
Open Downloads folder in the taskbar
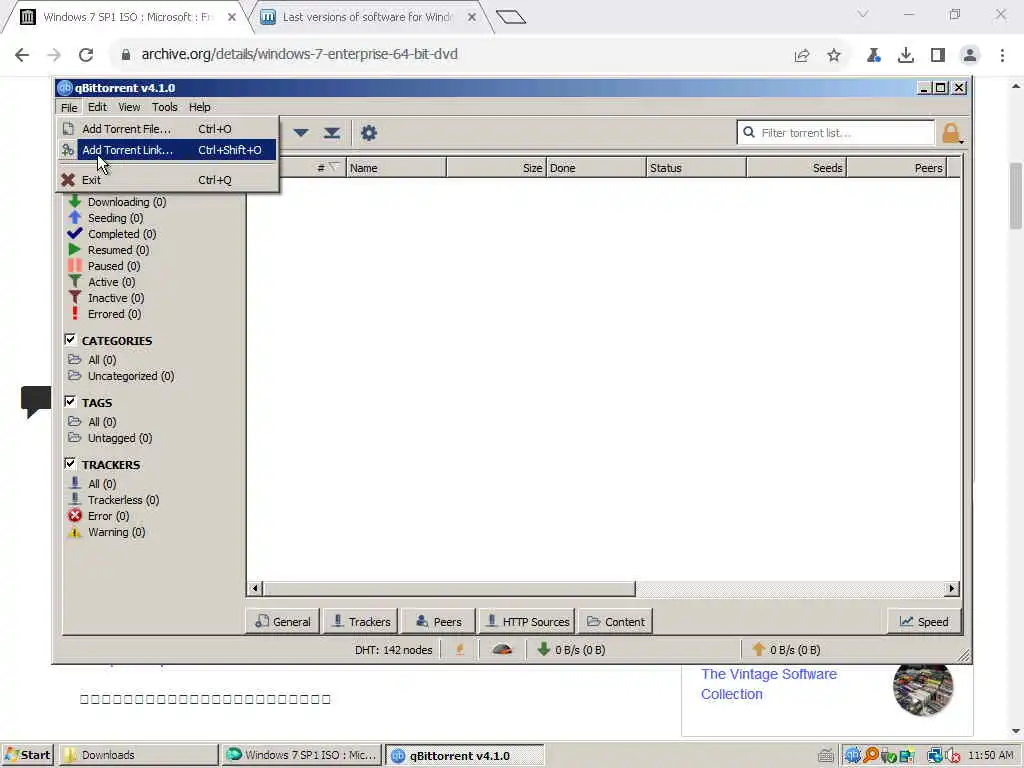[x=138, y=755]
